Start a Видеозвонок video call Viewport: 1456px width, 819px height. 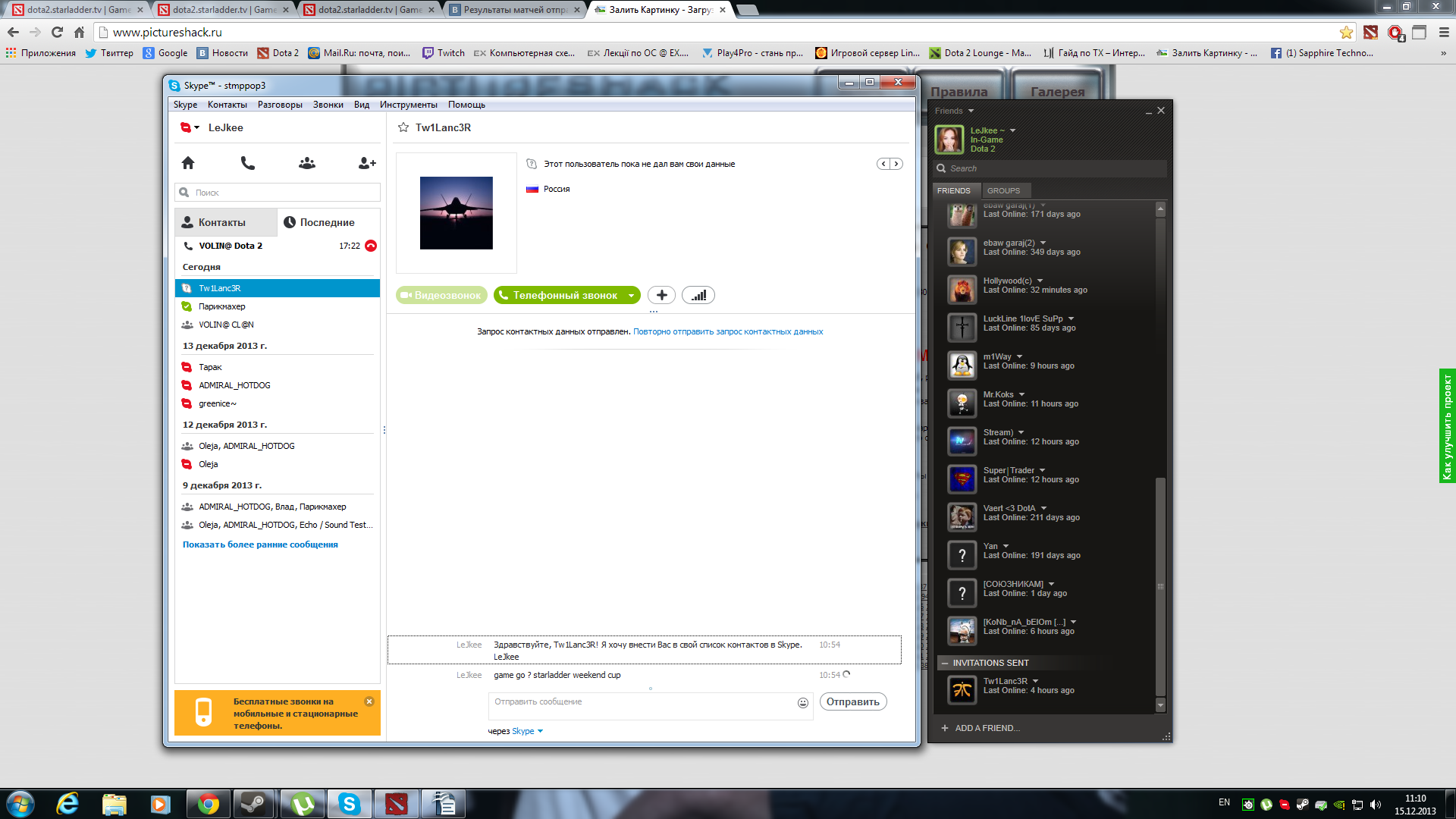point(441,295)
